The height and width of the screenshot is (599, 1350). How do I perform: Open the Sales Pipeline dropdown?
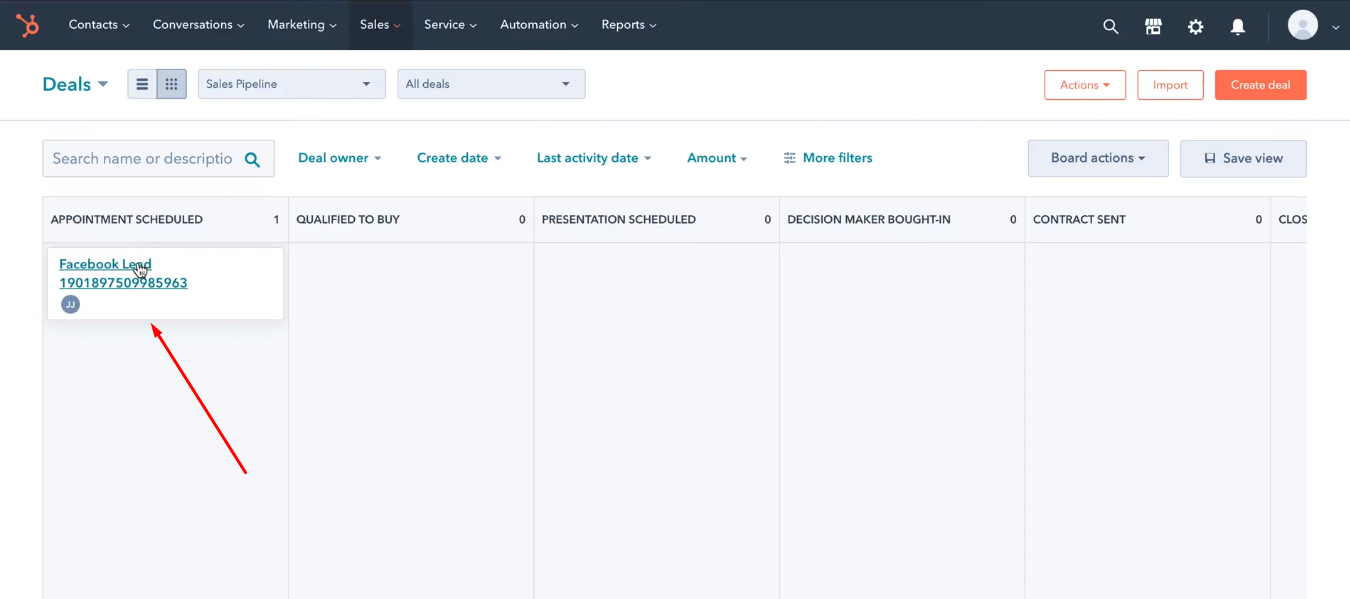[292, 84]
